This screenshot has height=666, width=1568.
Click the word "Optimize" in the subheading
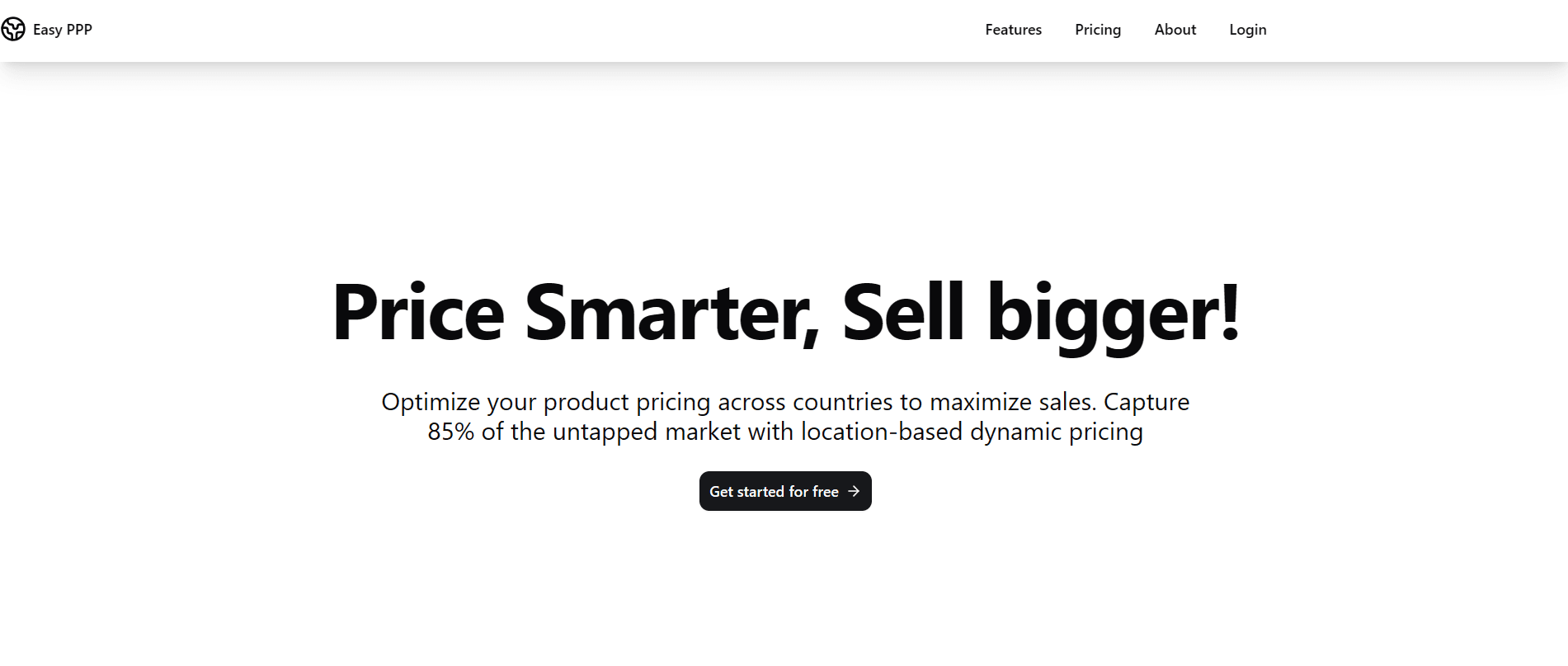pyautogui.click(x=431, y=402)
